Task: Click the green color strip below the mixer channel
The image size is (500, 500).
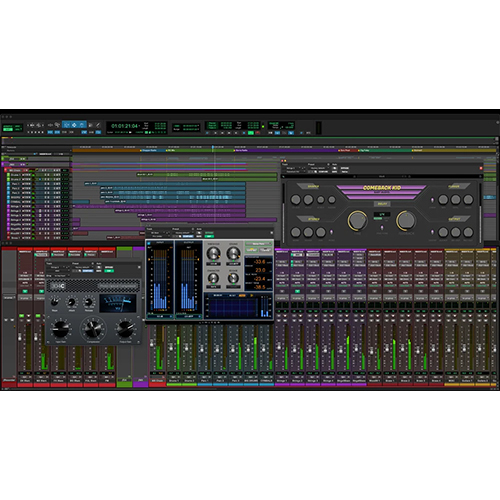Action: (124, 384)
